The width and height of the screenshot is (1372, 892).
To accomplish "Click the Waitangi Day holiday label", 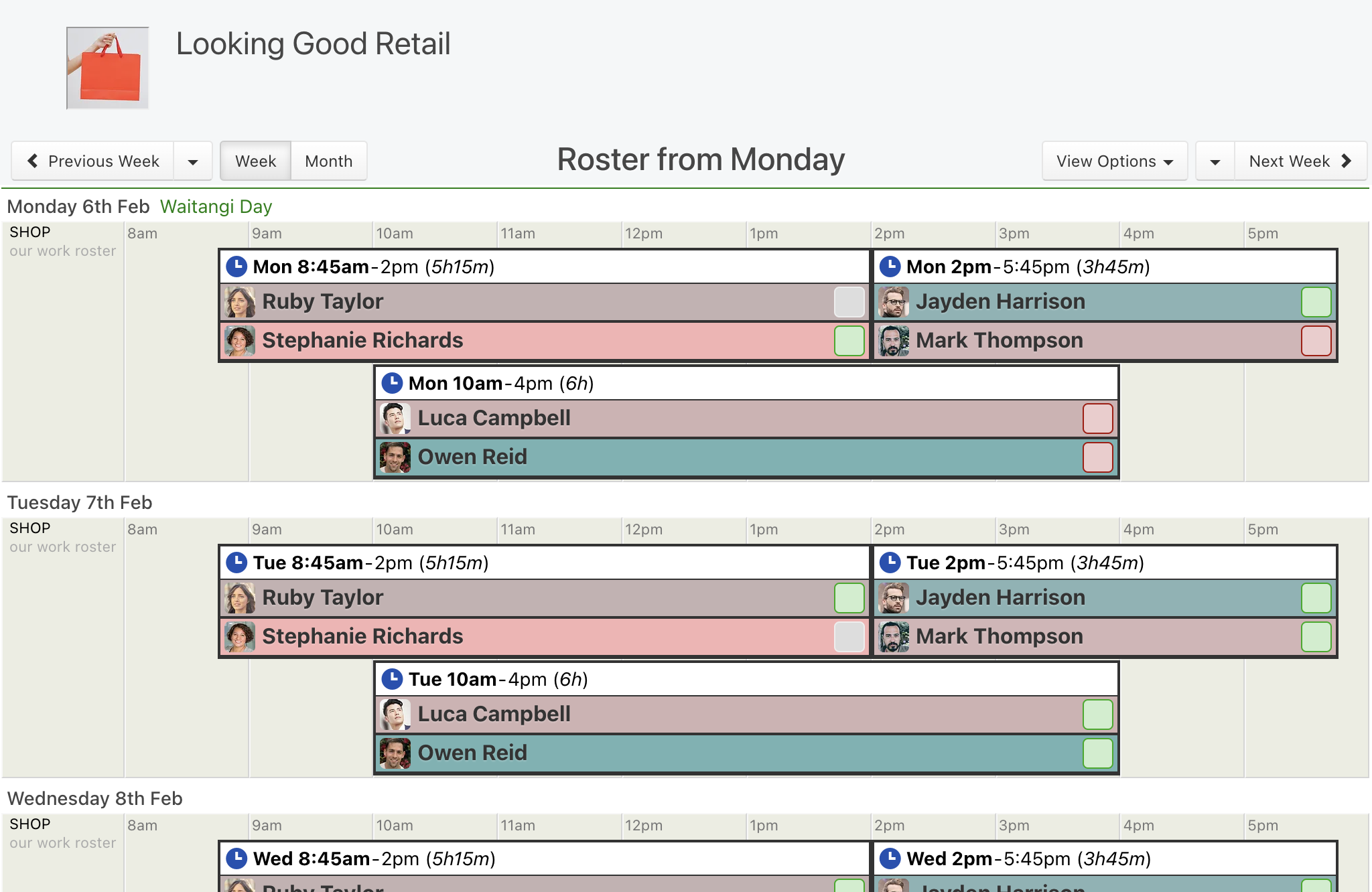I will (216, 206).
